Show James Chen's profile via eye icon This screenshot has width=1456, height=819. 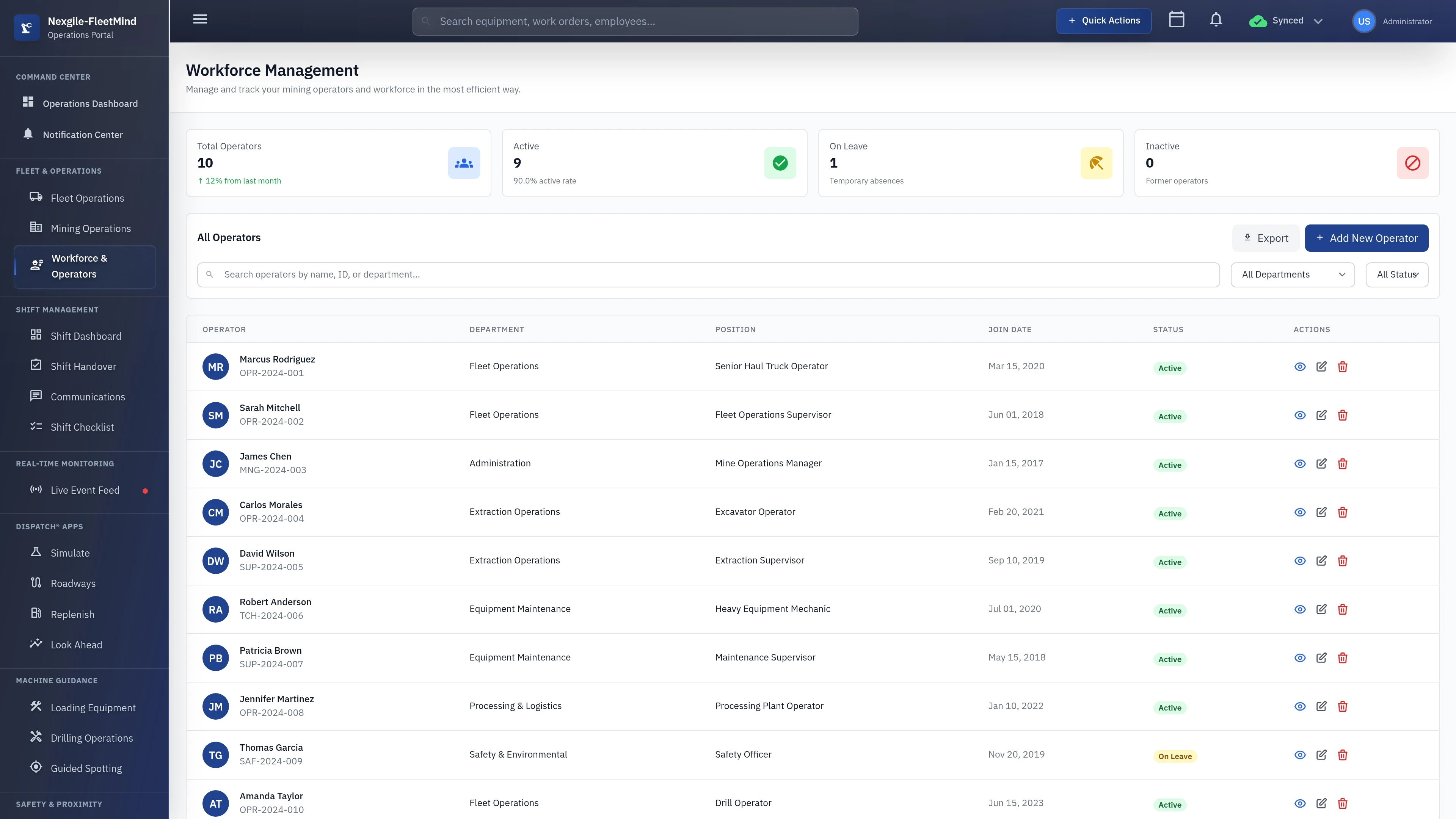coord(1299,463)
